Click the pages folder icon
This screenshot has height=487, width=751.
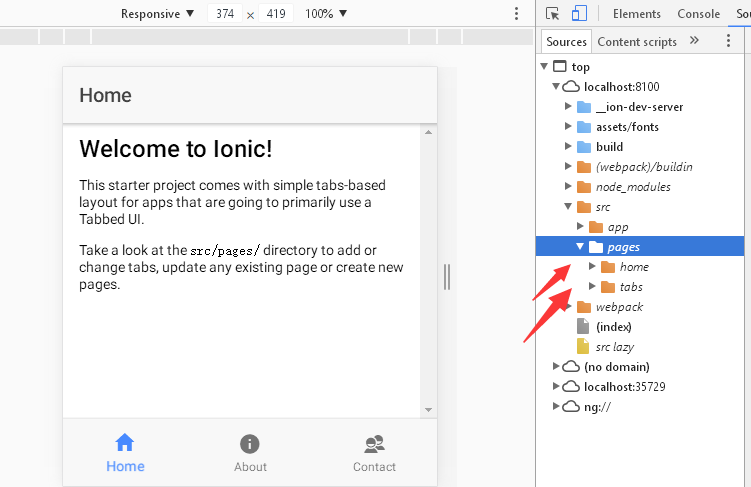click(596, 247)
